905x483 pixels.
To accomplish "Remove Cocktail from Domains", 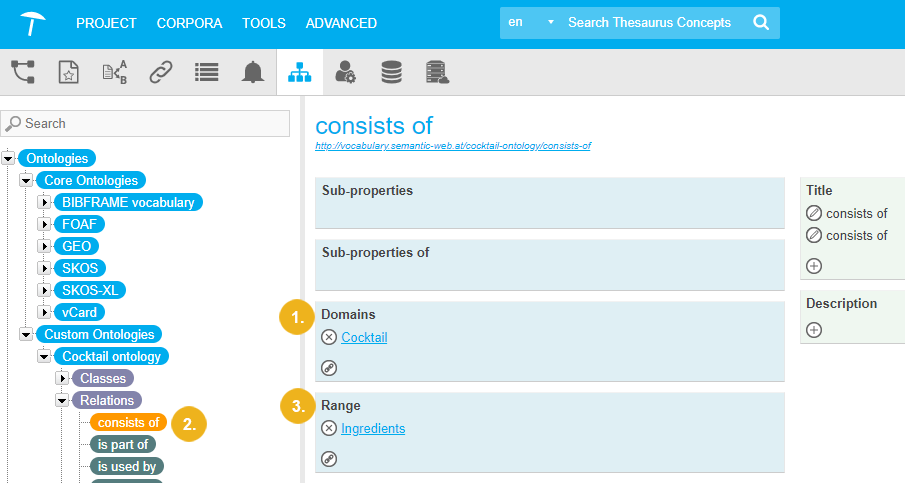I will [x=330, y=338].
